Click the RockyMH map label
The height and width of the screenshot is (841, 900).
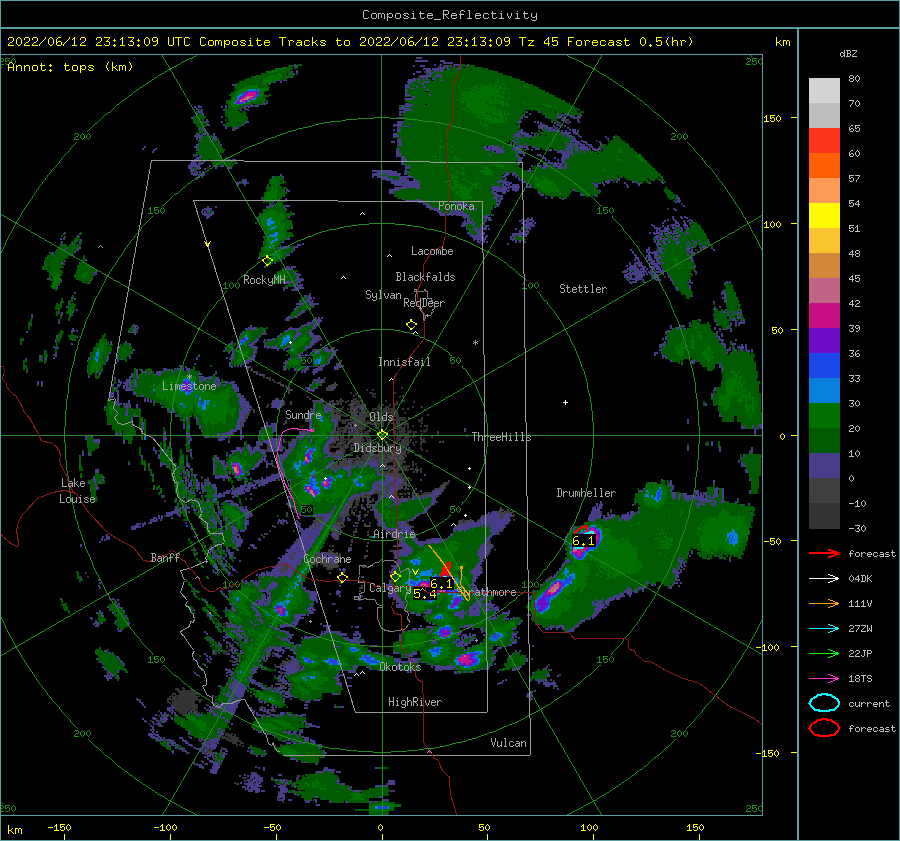click(264, 280)
